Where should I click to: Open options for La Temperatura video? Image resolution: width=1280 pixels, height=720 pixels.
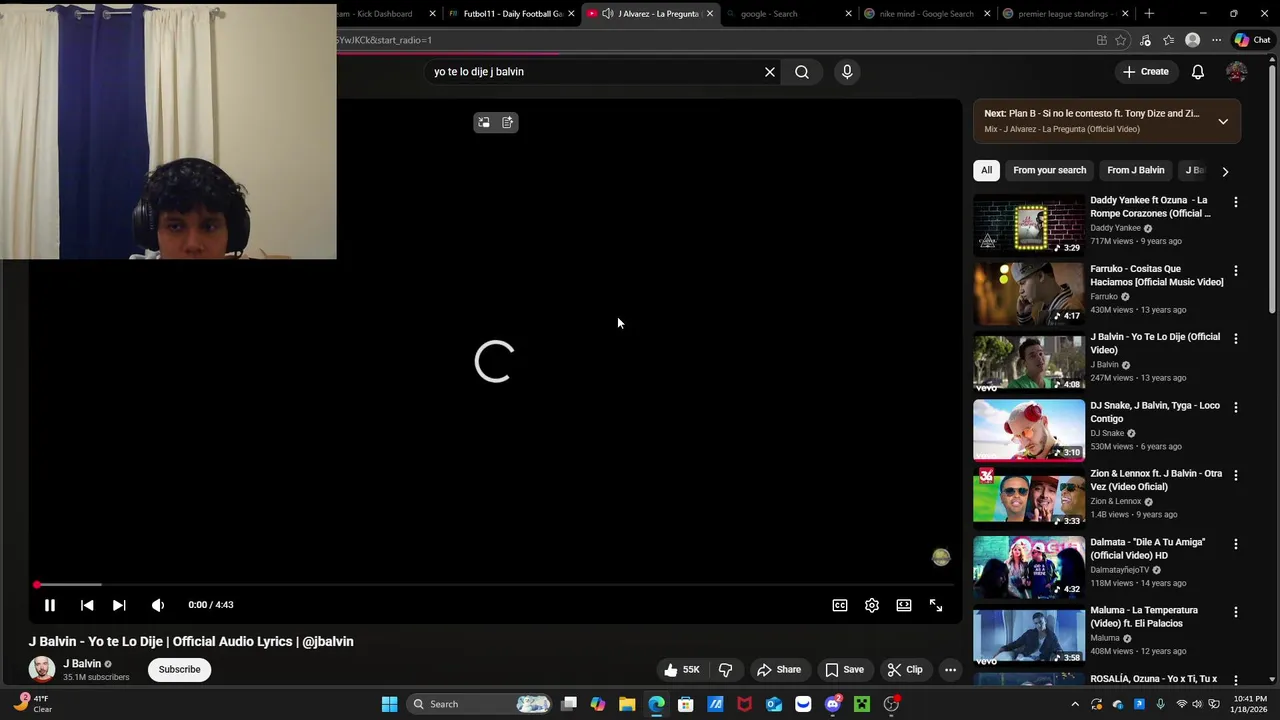[x=1236, y=612]
